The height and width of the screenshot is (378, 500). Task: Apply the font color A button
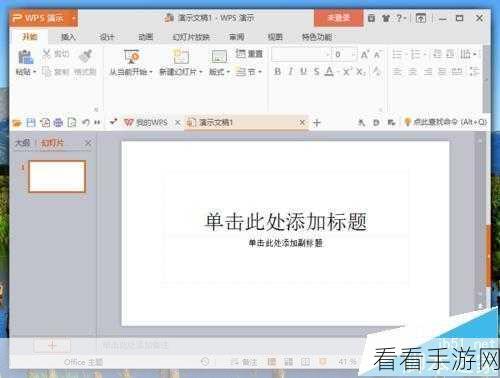[329, 71]
